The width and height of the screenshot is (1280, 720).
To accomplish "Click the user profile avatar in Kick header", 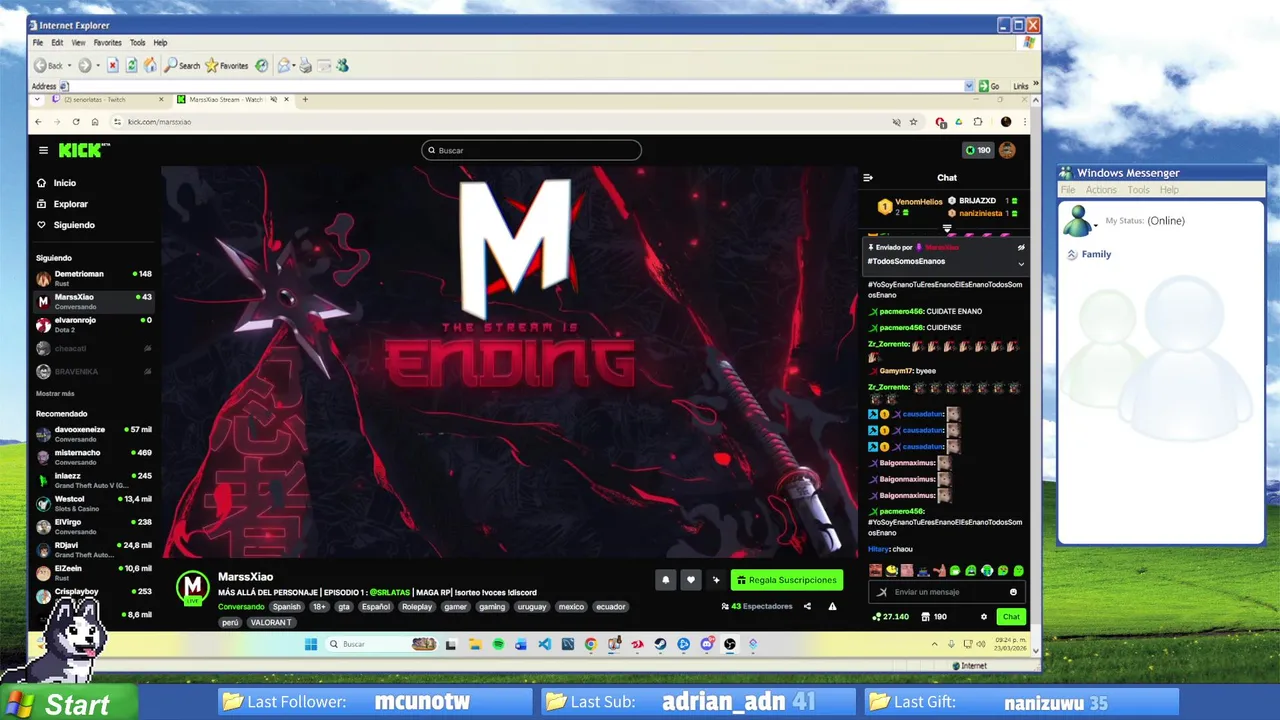I will (1007, 150).
